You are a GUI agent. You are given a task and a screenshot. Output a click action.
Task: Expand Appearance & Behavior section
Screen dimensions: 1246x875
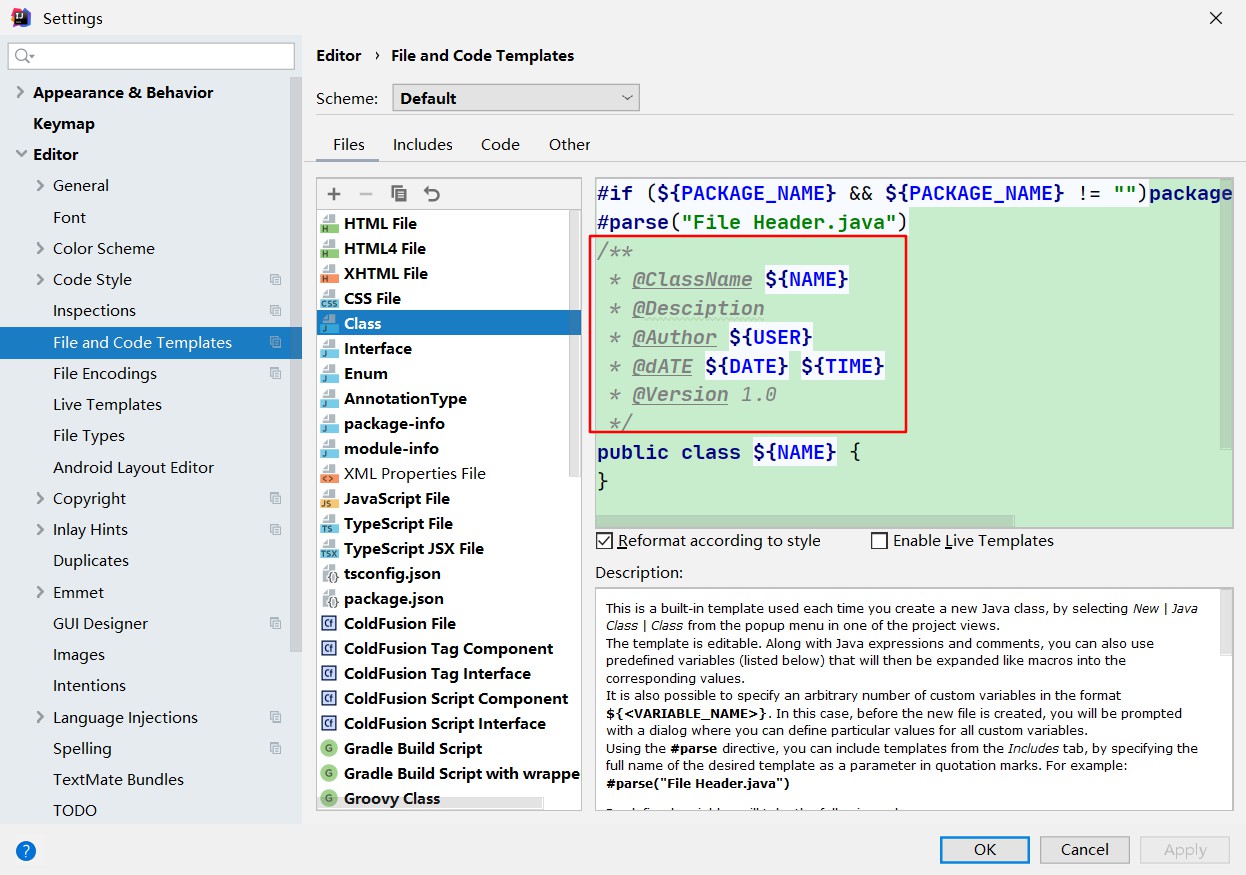tap(21, 92)
